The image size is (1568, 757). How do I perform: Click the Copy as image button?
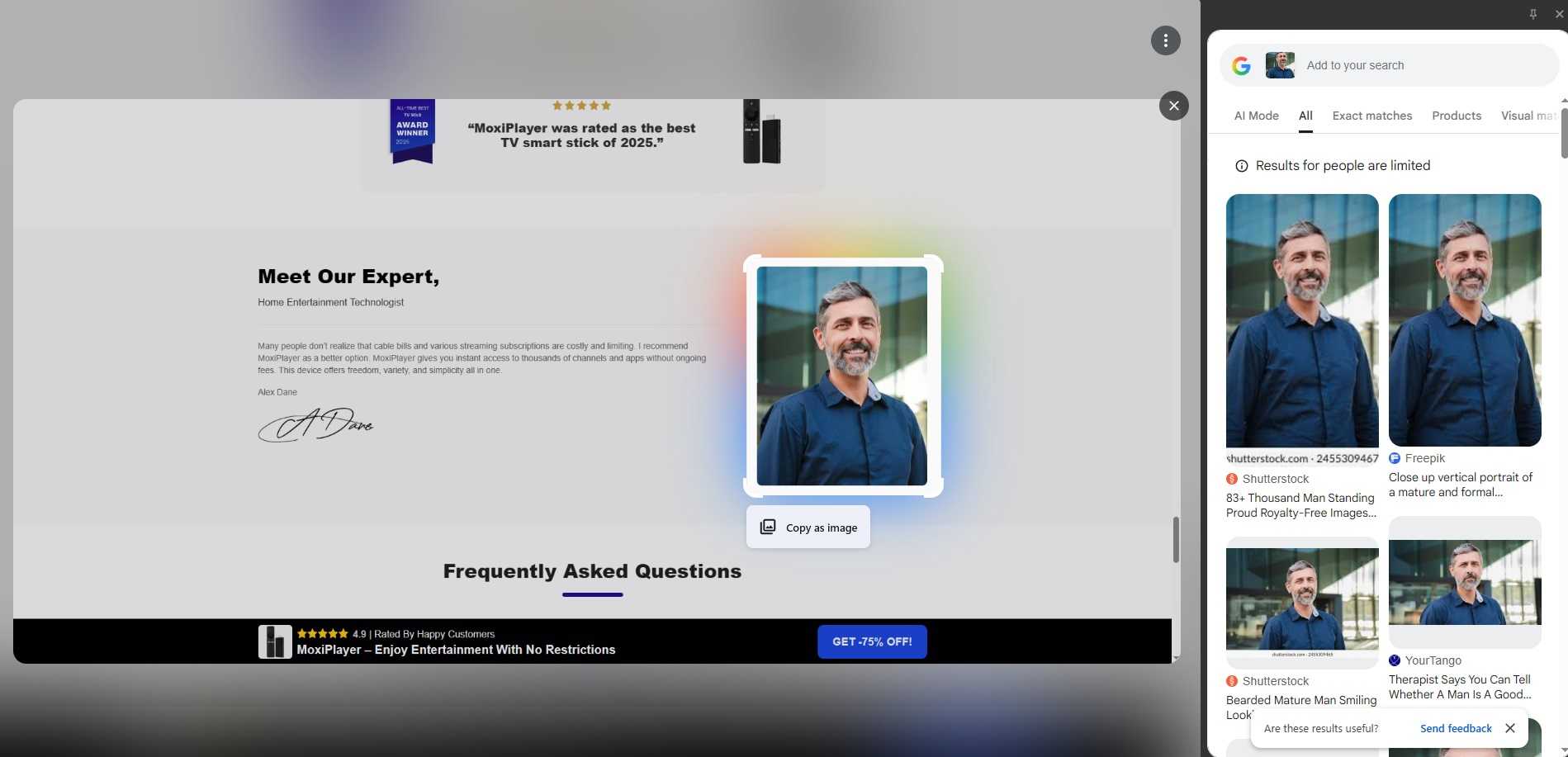point(808,528)
